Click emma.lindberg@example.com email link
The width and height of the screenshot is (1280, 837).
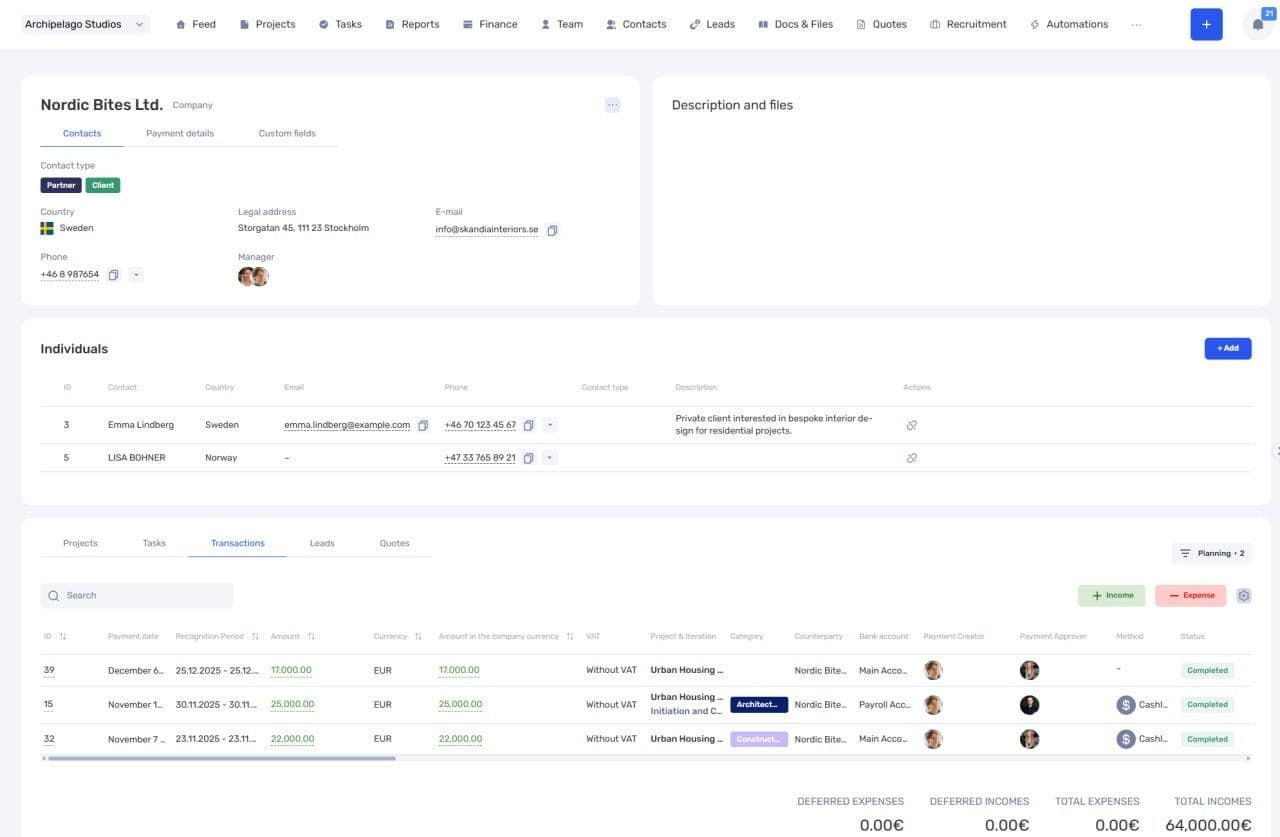(x=347, y=425)
